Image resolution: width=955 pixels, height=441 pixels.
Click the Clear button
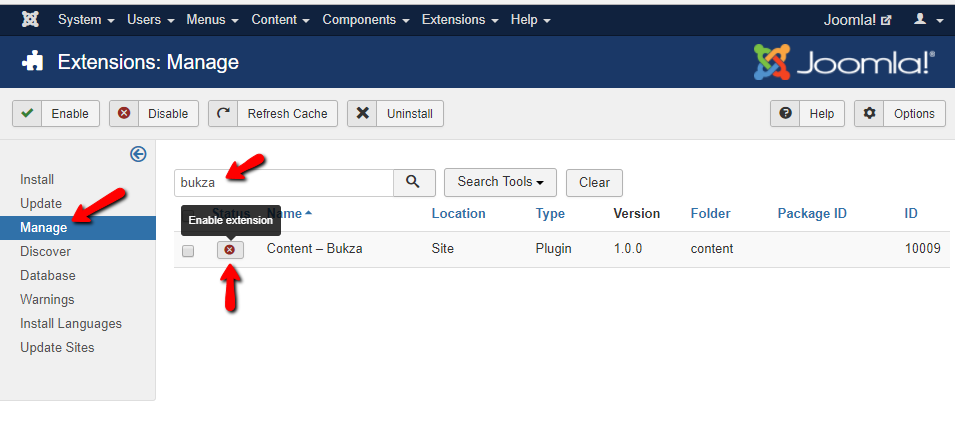coord(594,183)
